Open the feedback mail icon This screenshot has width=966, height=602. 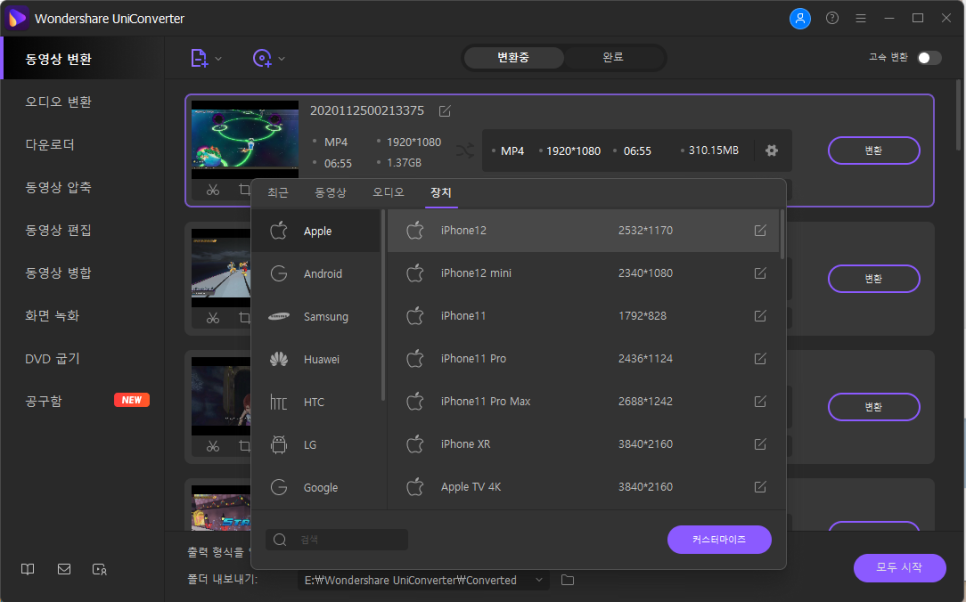(64, 569)
